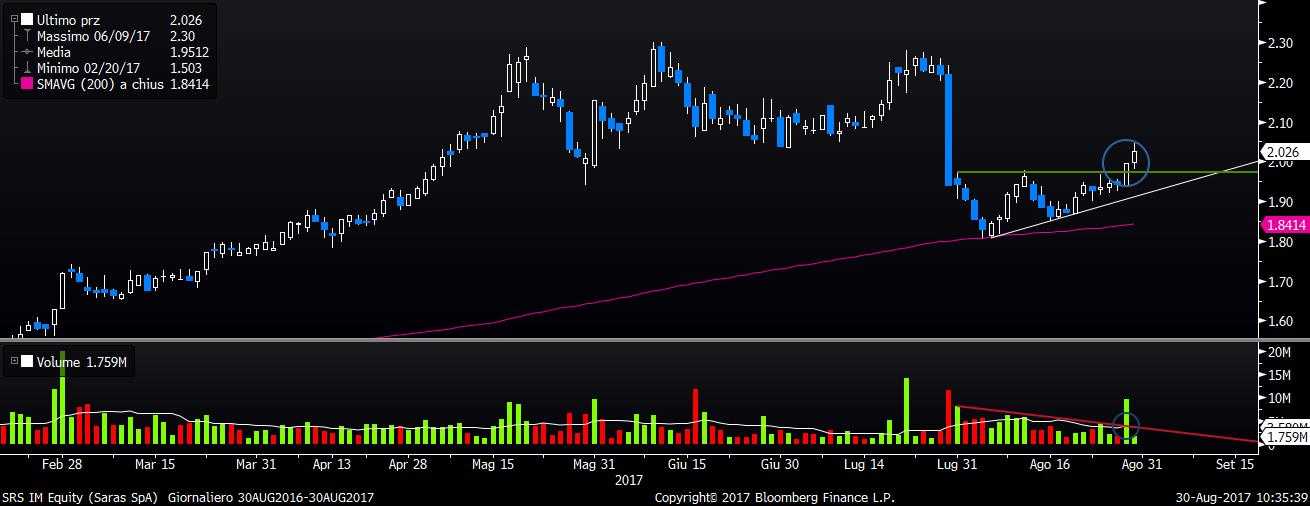Select the Massimo high marker icon

pos(26,35)
